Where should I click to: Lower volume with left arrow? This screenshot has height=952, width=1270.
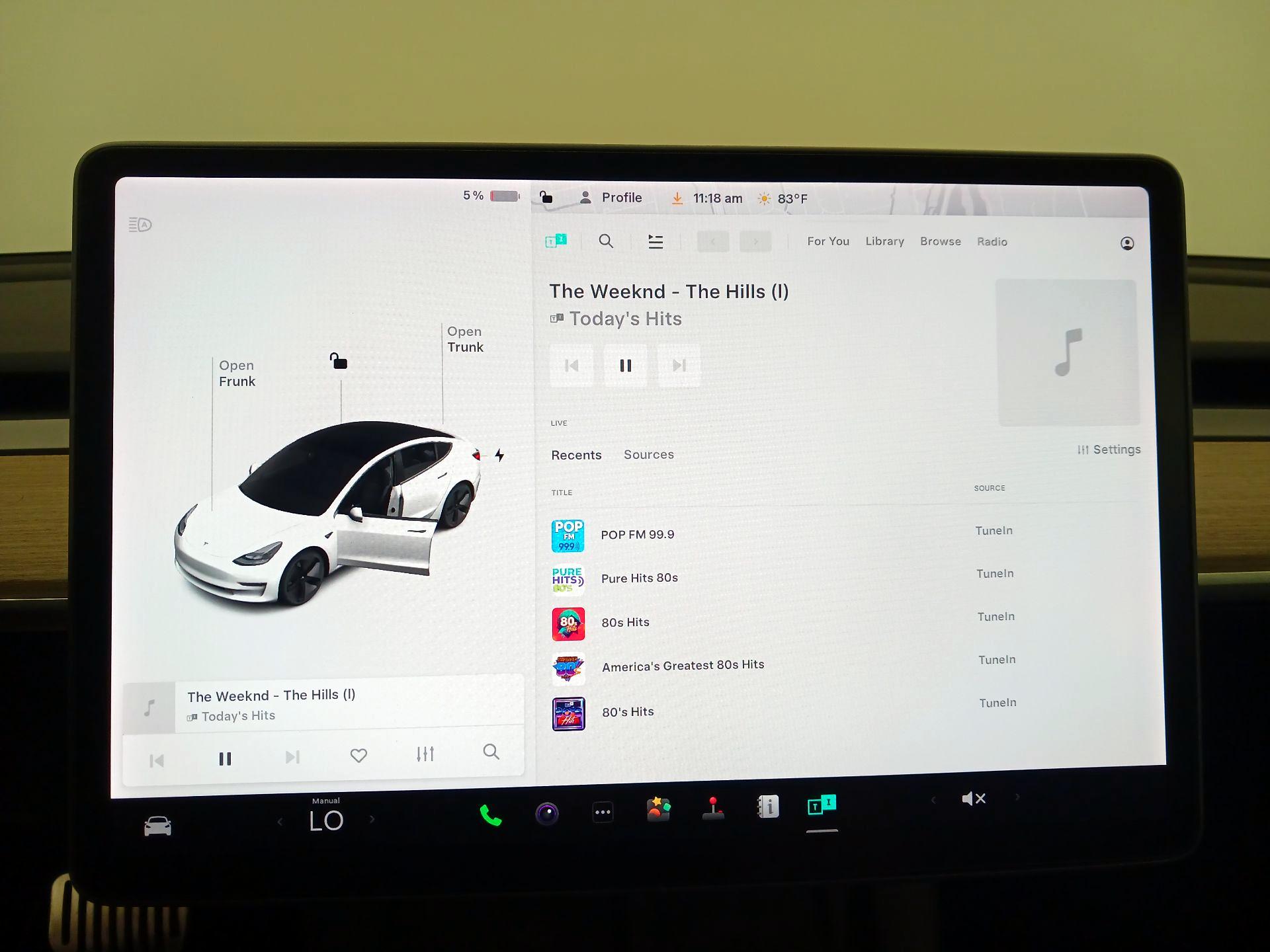click(x=933, y=800)
